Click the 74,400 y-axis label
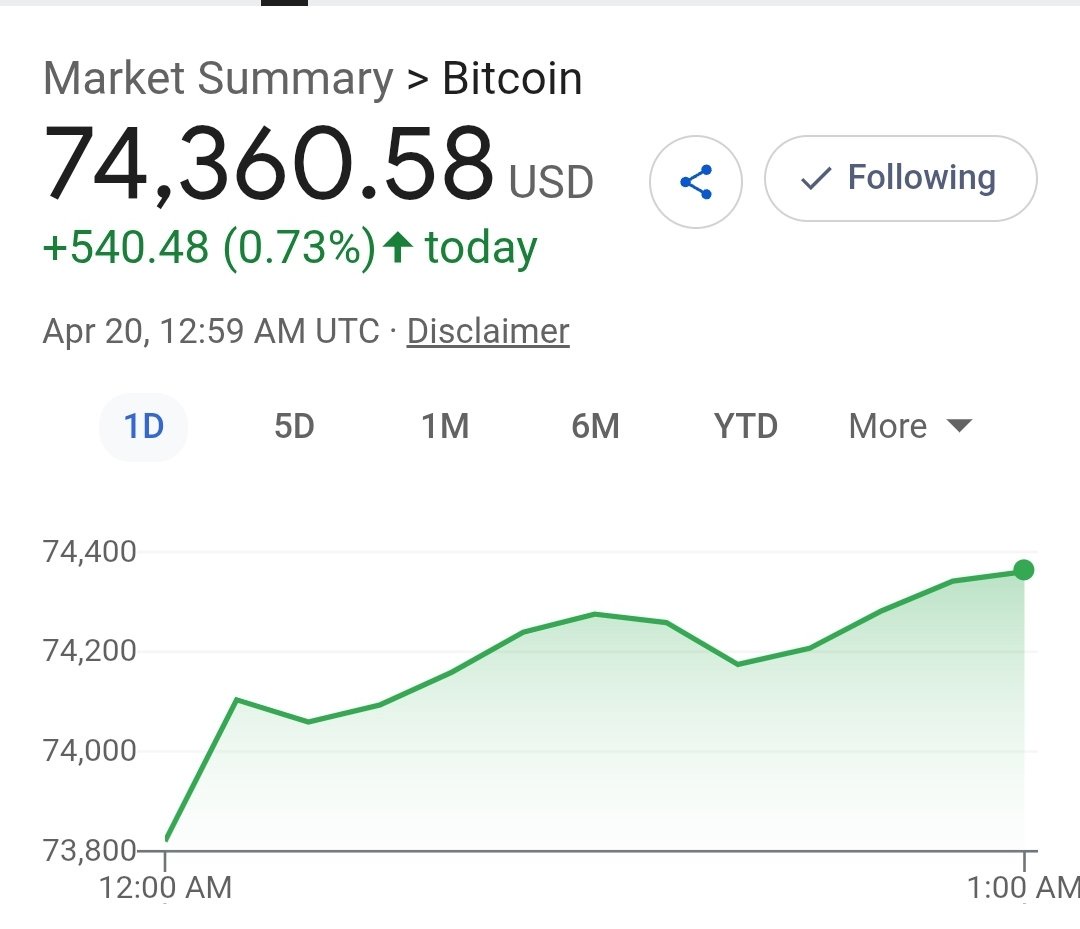 [x=90, y=552]
